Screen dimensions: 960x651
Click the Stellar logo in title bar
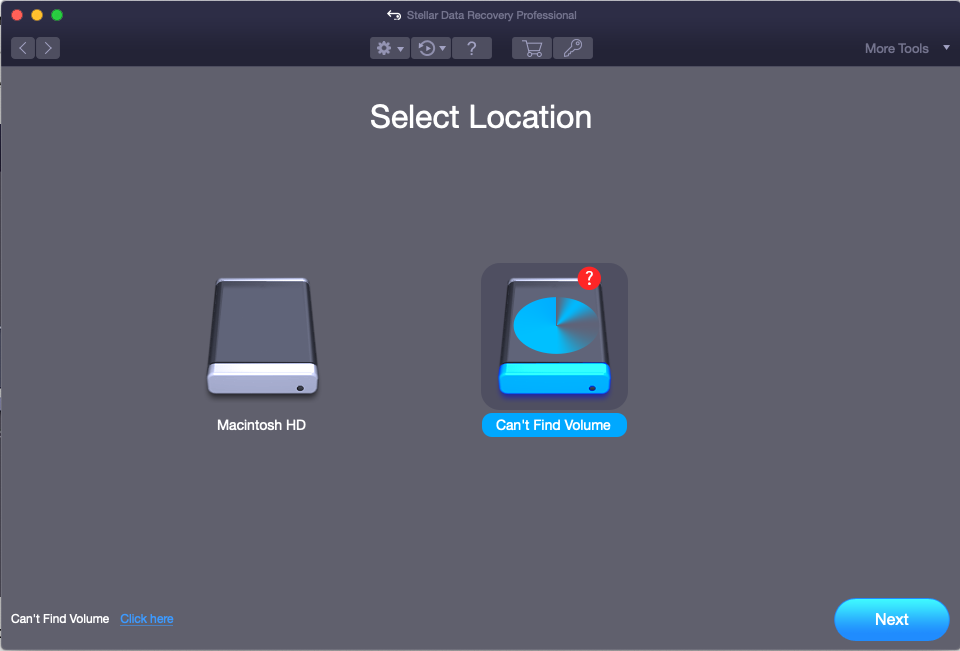click(394, 15)
